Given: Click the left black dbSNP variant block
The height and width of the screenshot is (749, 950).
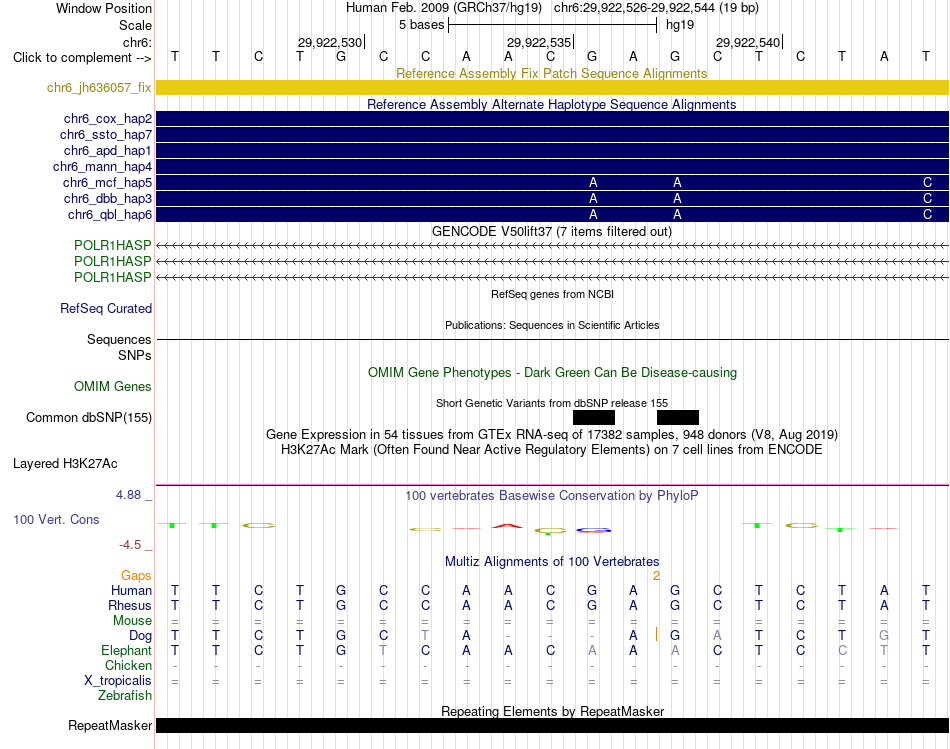Looking at the screenshot, I should pyautogui.click(x=594, y=418).
